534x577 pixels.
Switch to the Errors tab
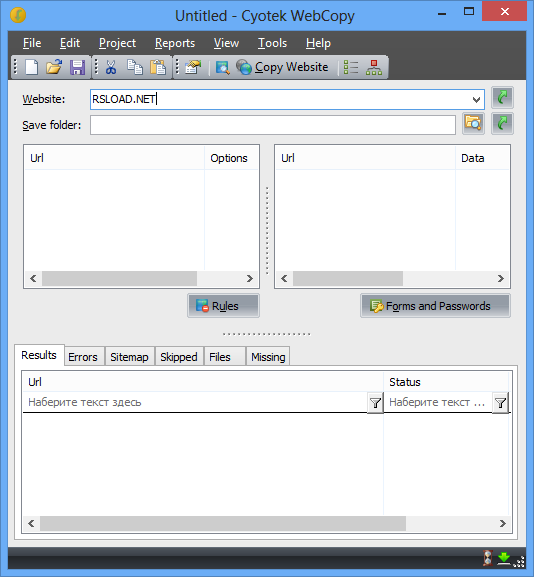[x=83, y=357]
